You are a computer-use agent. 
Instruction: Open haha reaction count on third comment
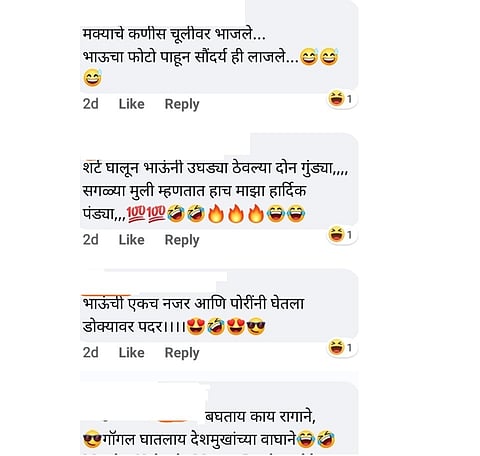(341, 348)
